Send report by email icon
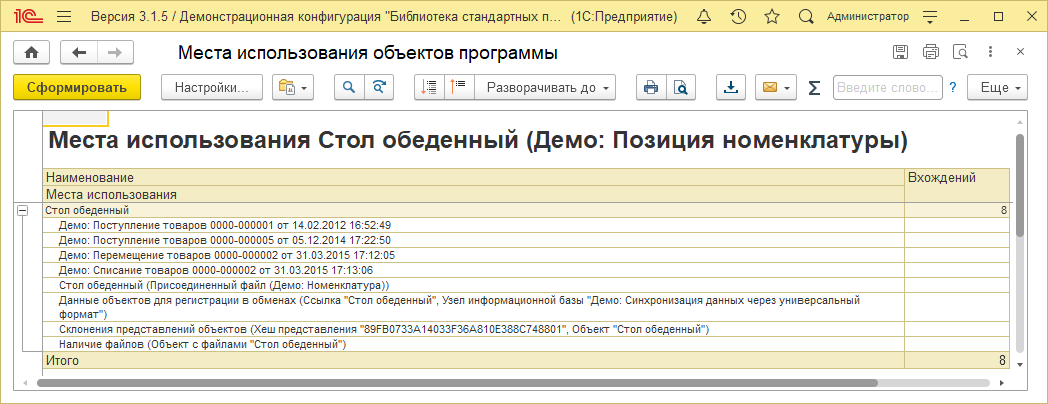The height and width of the screenshot is (404, 1048). click(769, 88)
